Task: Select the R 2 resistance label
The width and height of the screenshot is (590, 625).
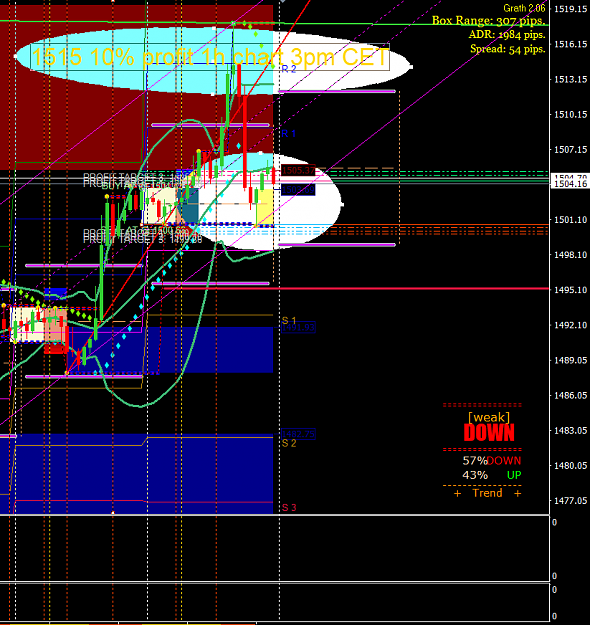Action: [x=289, y=69]
